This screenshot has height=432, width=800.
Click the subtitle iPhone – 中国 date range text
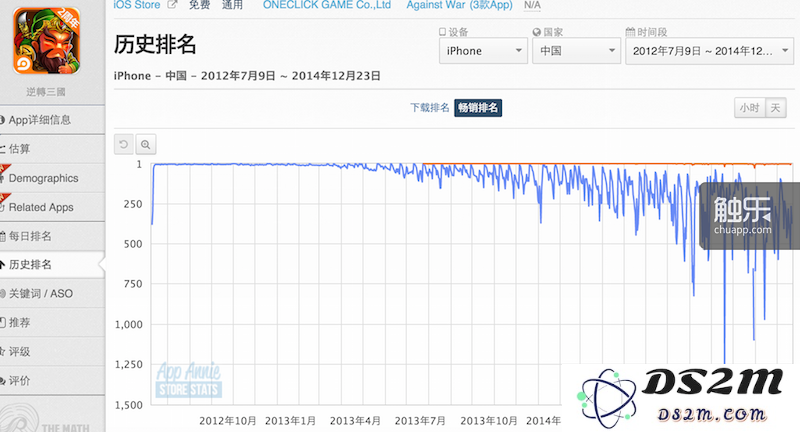click(x=247, y=76)
